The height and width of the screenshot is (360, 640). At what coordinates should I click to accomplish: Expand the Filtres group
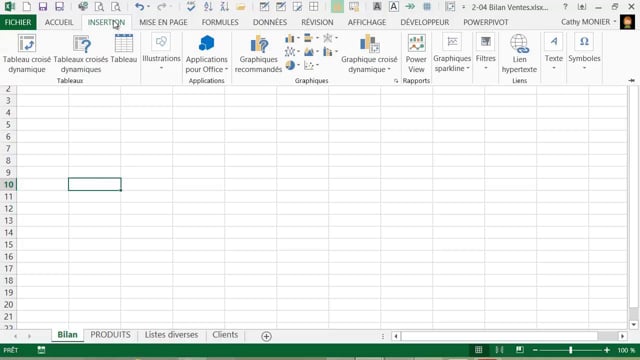click(485, 53)
